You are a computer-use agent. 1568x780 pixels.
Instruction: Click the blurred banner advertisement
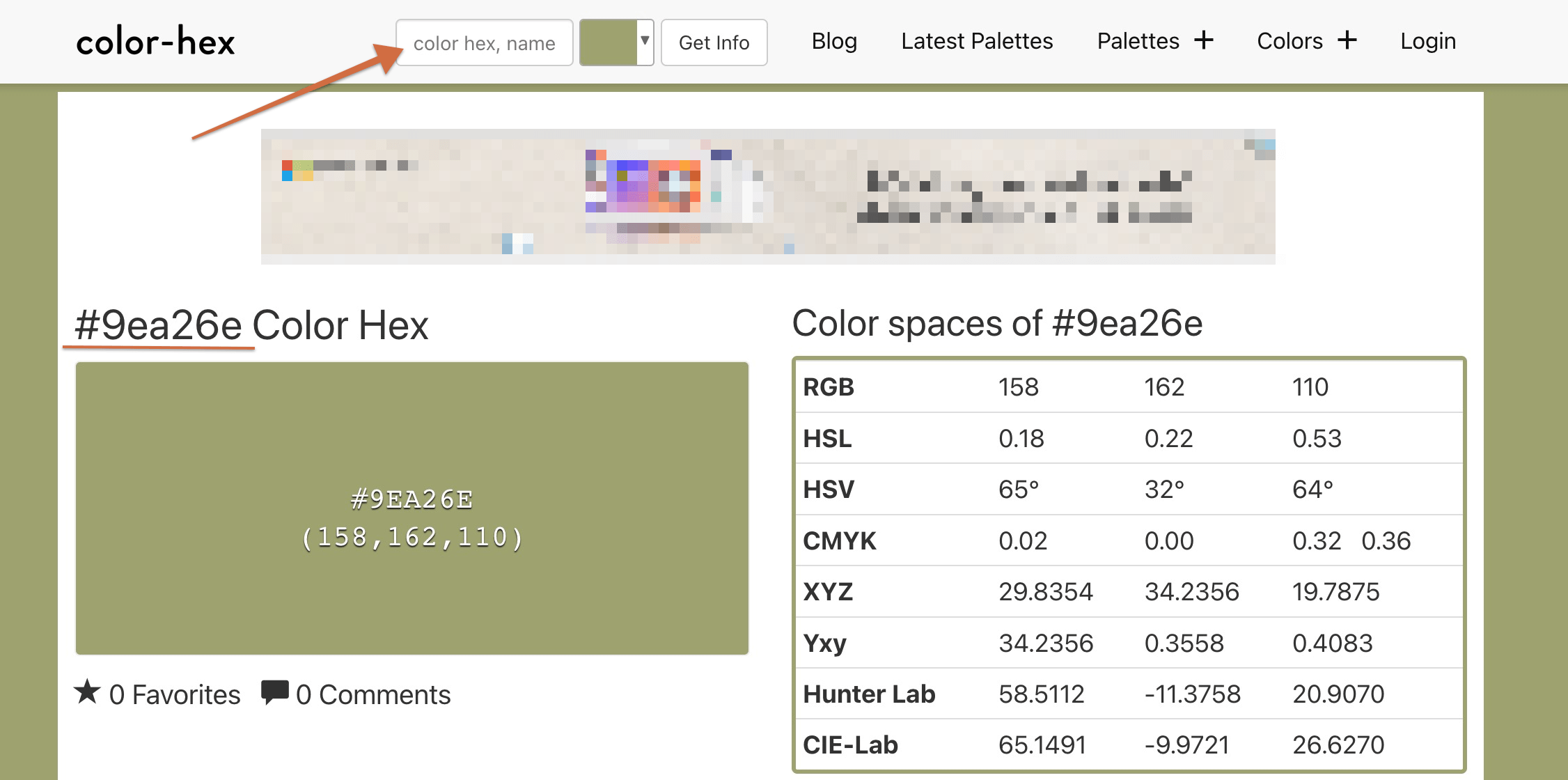768,196
